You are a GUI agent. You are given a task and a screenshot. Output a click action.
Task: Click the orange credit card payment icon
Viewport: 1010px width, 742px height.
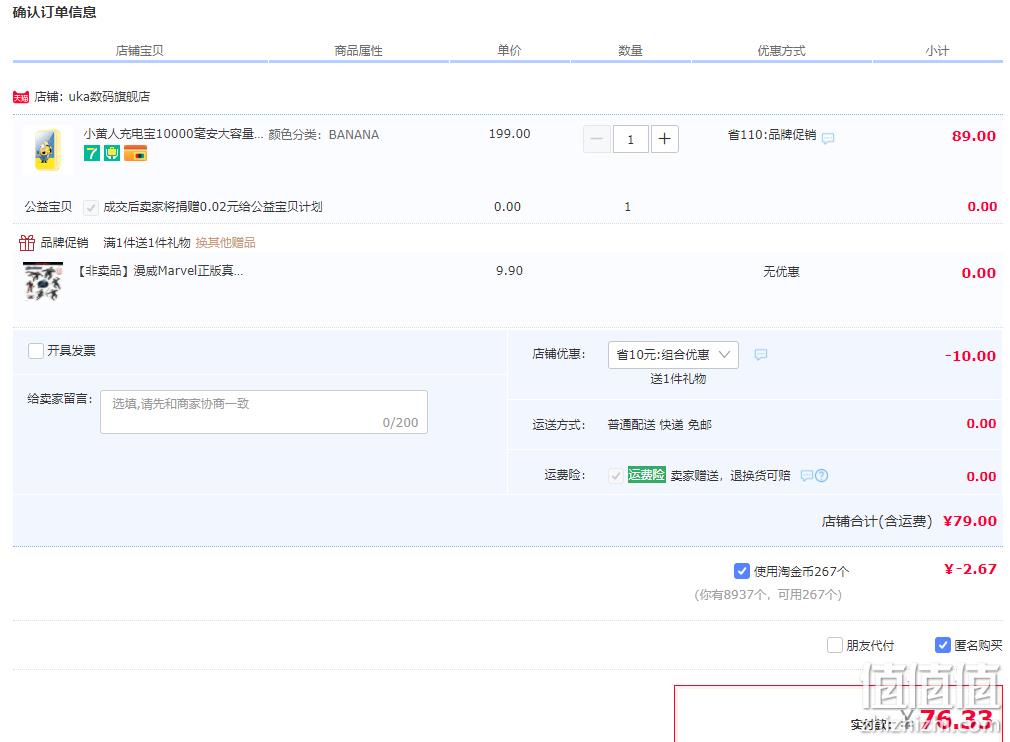[x=135, y=153]
